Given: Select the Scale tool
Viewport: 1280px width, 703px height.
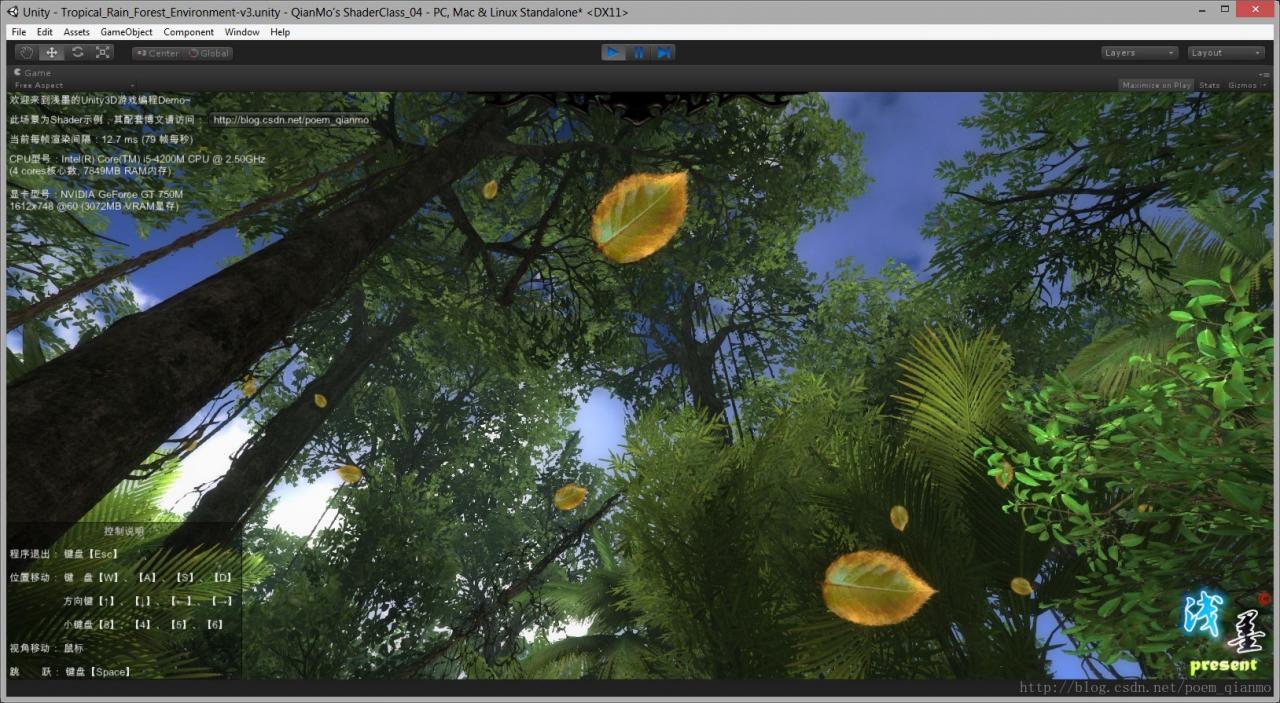Looking at the screenshot, I should tap(103, 53).
